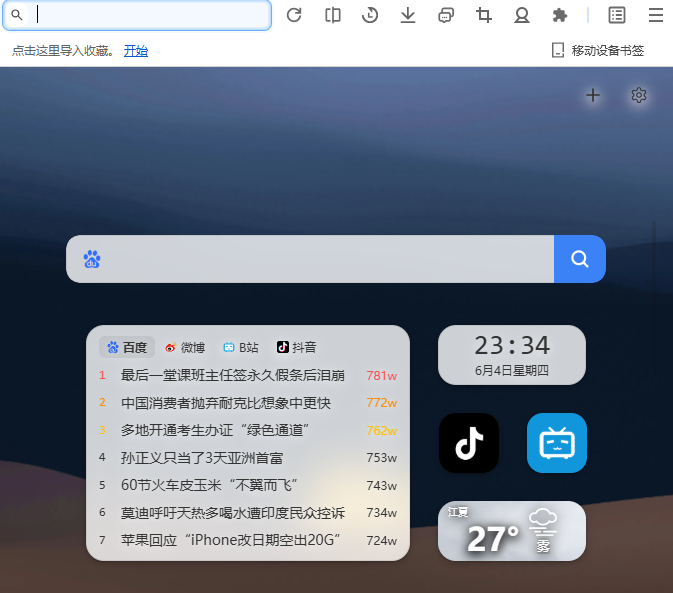Add a new widget with plus icon
The width and height of the screenshot is (673, 593).
click(593, 95)
